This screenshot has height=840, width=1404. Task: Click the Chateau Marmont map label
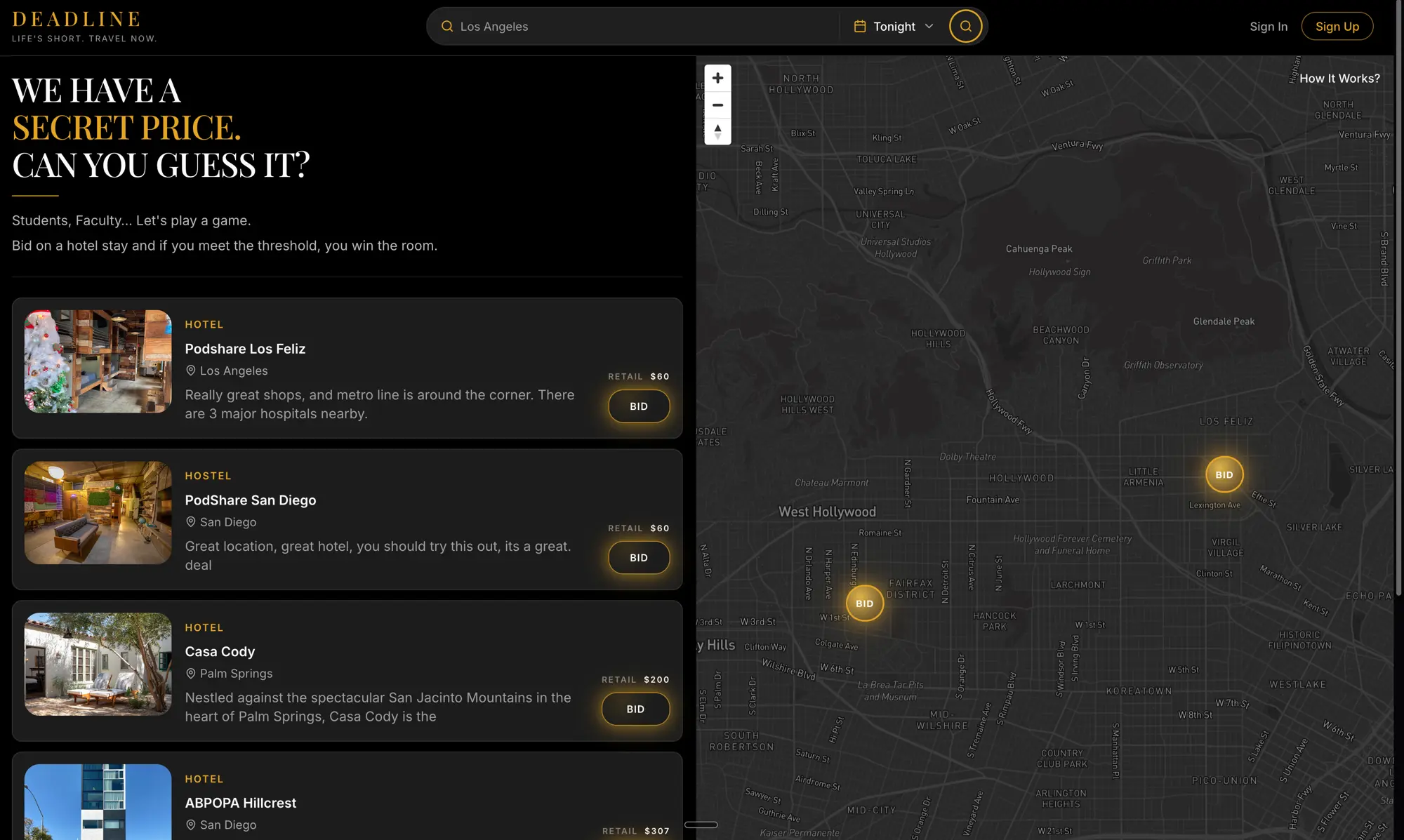pyautogui.click(x=831, y=483)
